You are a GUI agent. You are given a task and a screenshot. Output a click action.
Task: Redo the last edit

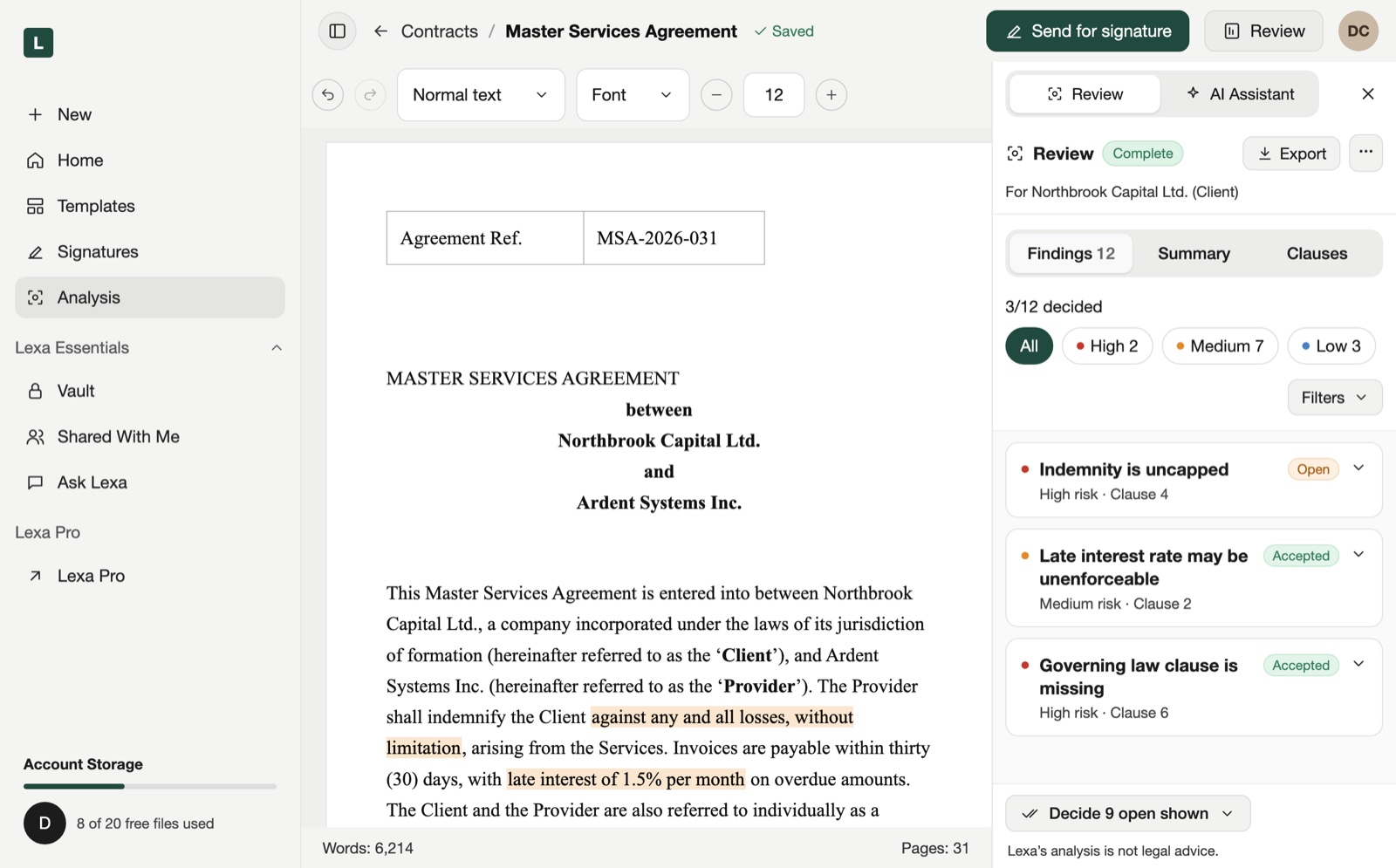(370, 95)
